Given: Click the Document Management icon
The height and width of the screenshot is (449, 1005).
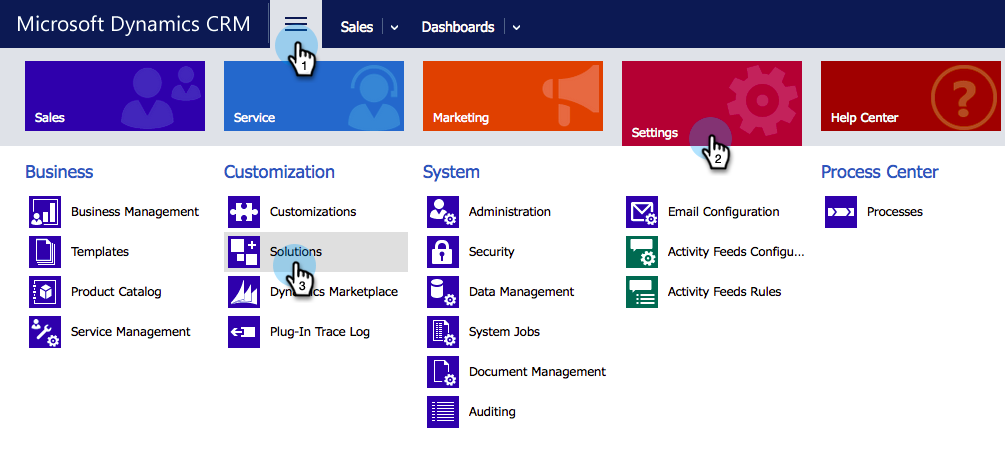Looking at the screenshot, I should 443,372.
